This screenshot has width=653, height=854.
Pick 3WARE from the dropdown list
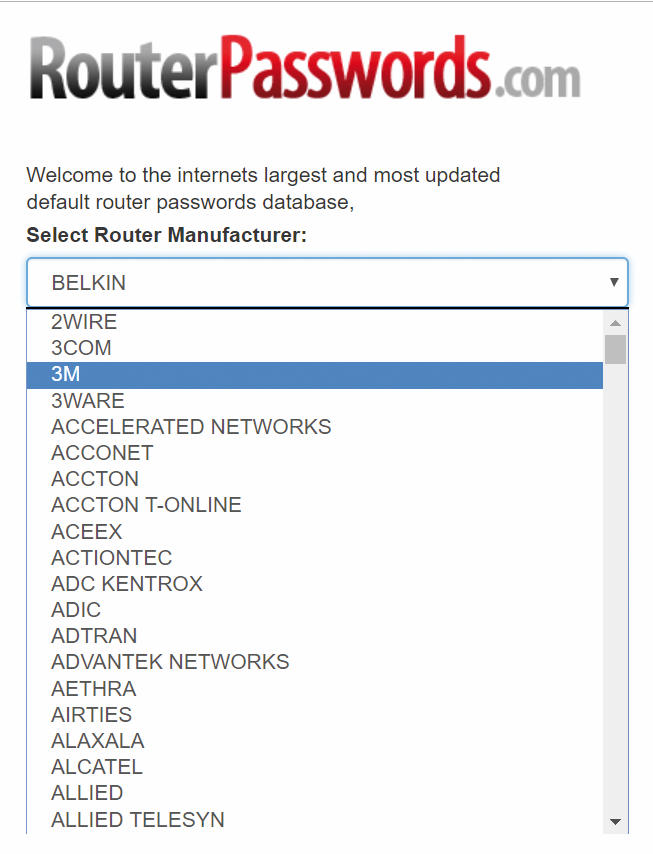pos(315,401)
